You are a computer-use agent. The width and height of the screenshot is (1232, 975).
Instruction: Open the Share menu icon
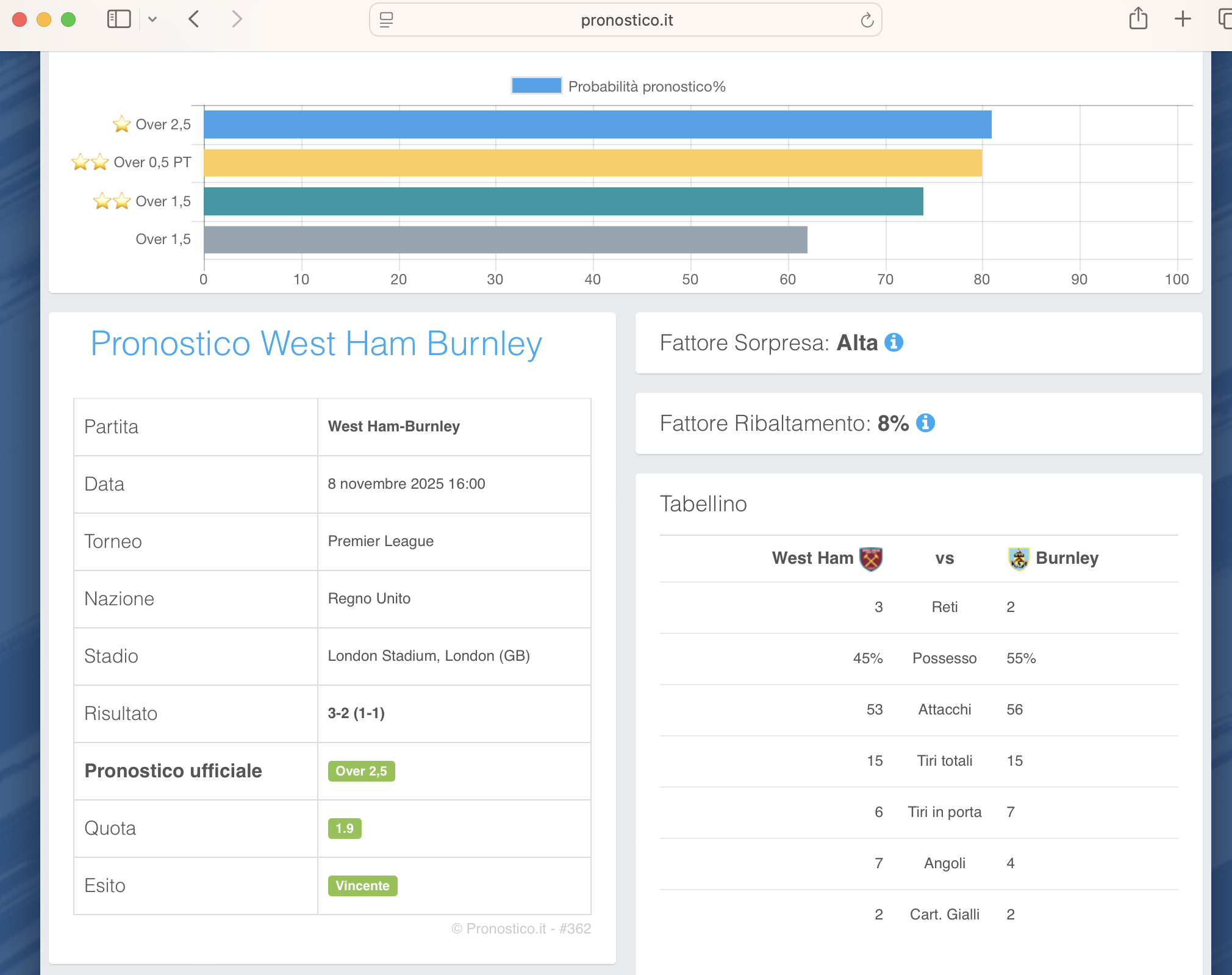coord(1137,19)
